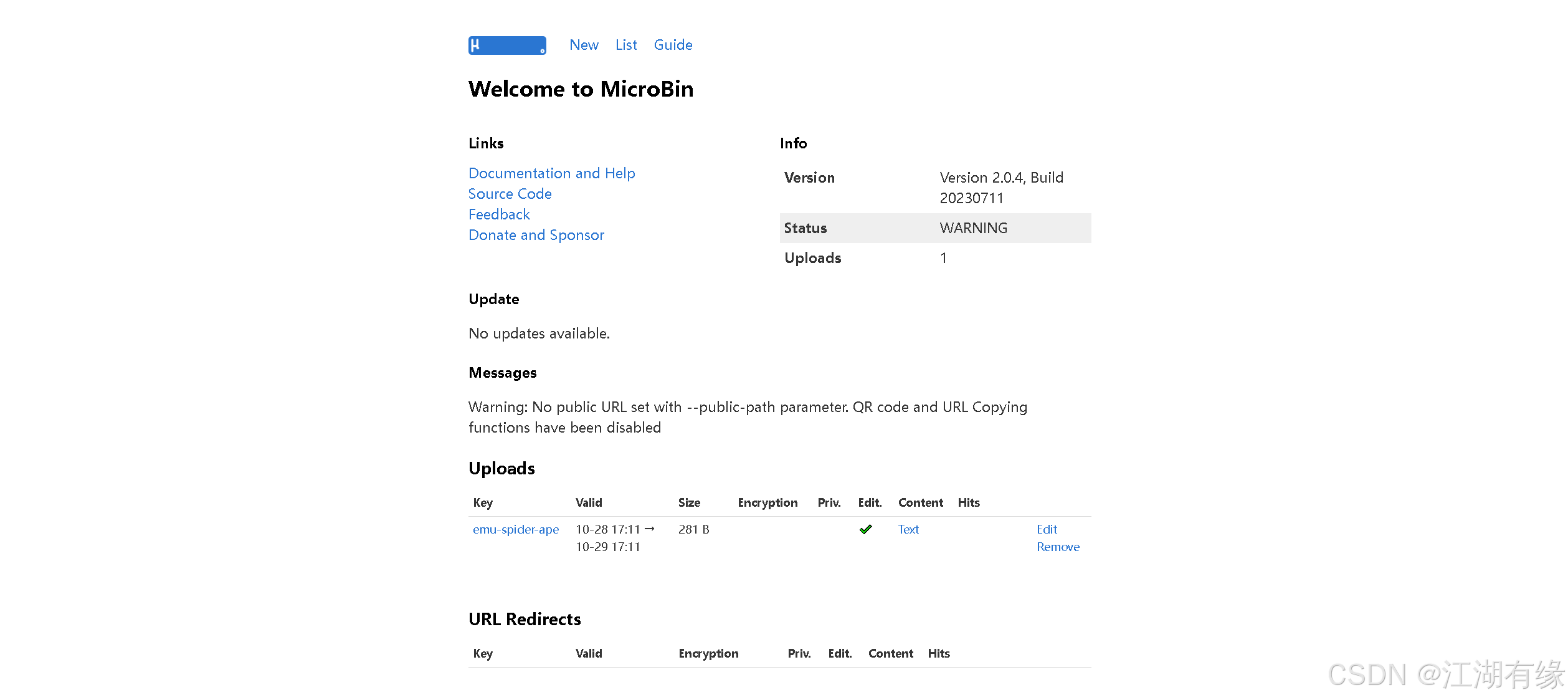This screenshot has height=700, width=1568.
Task: Click the Text content link
Action: 908,529
